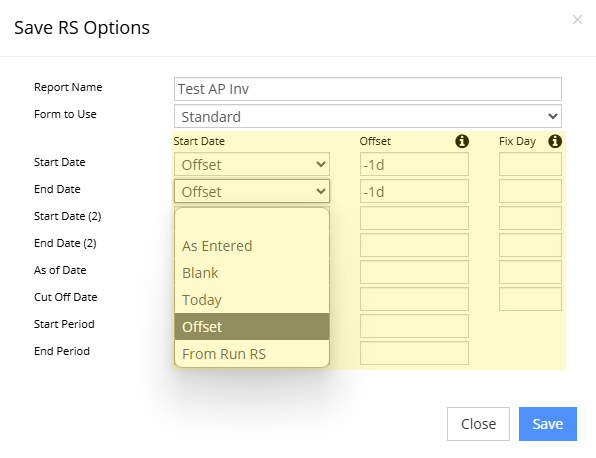Viewport: 596px width, 458px height.
Task: Collapse the End Date type dropdown
Action: 252,191
